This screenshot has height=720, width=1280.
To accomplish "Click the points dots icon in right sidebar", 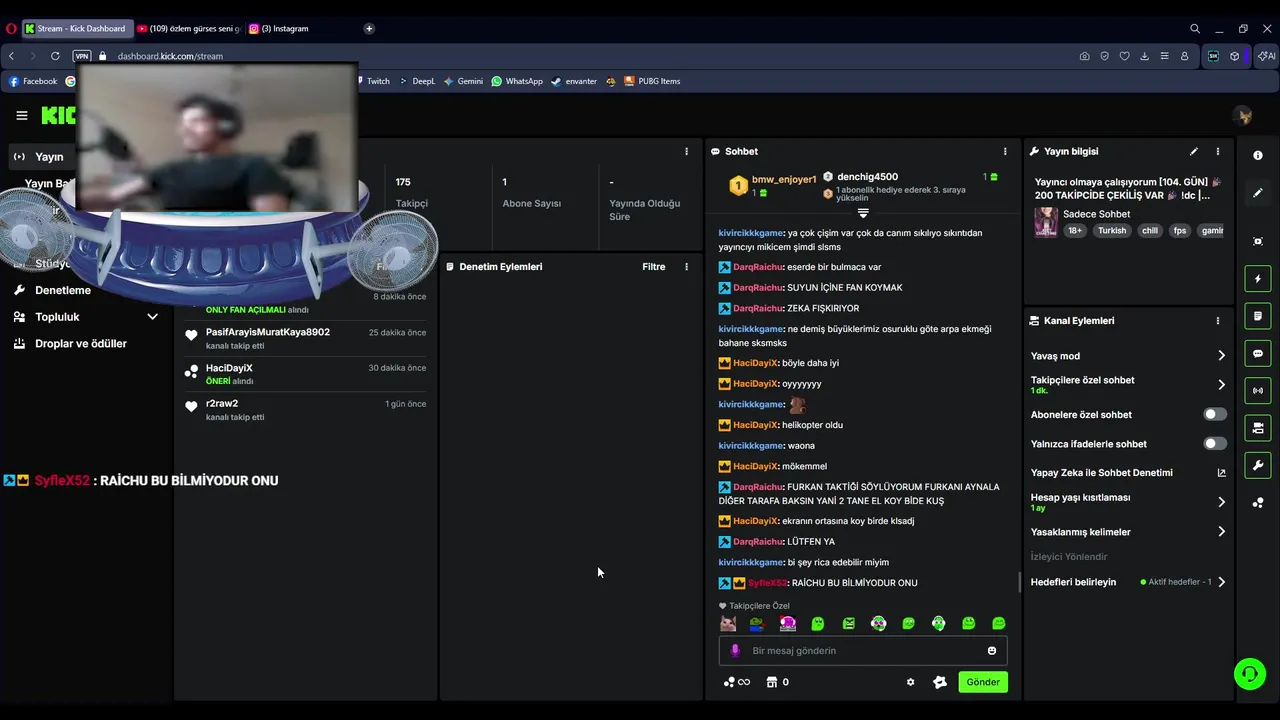I will click(x=1258, y=503).
